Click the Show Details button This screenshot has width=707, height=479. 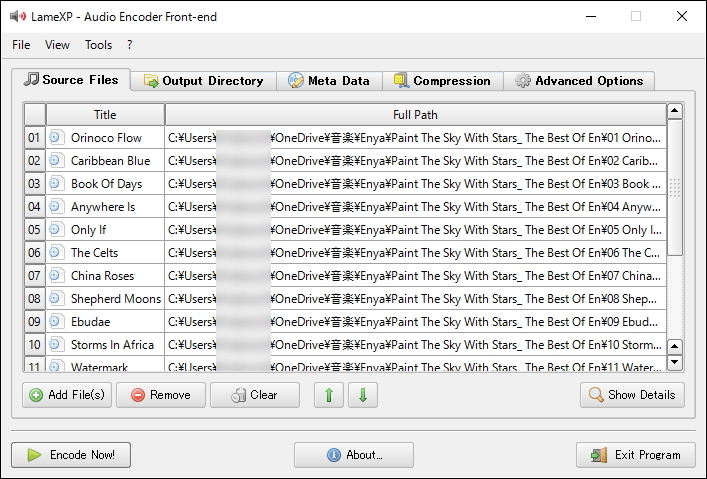click(632, 395)
